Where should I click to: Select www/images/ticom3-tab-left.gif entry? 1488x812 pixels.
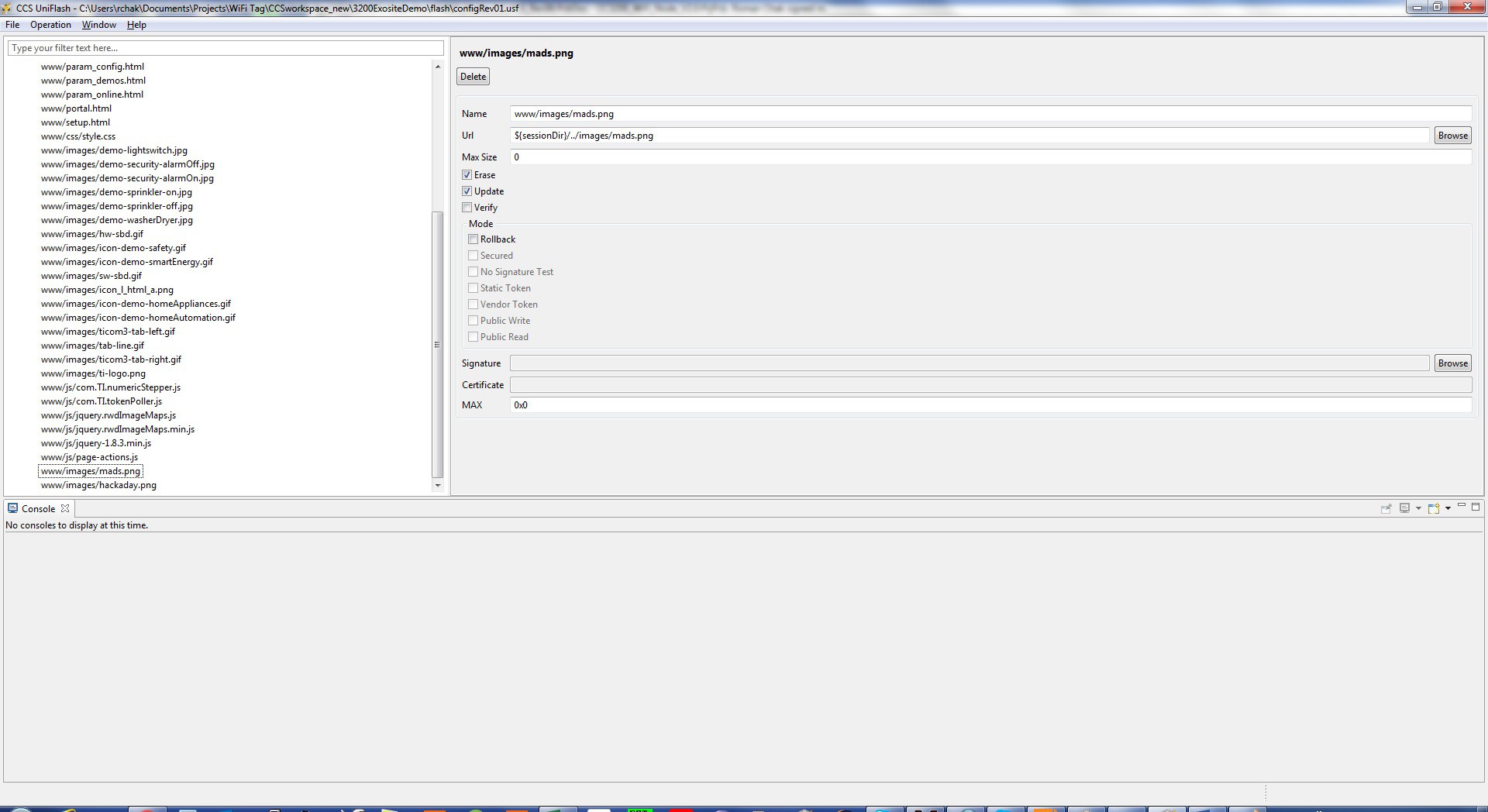point(108,332)
